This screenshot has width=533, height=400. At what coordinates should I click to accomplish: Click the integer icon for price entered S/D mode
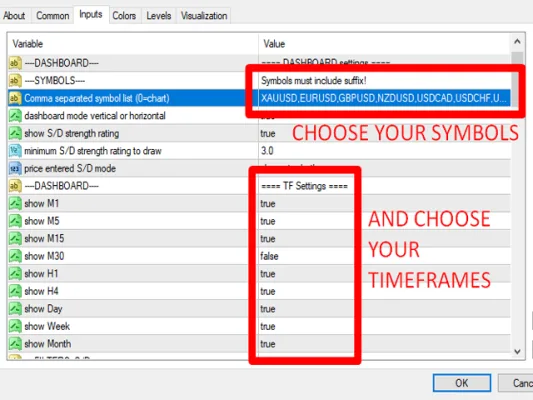[x=15, y=169]
